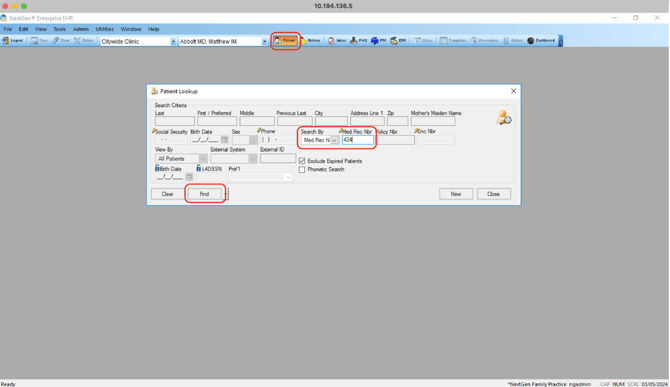
Task: Click the Close toolbar icon
Action: (x=423, y=41)
